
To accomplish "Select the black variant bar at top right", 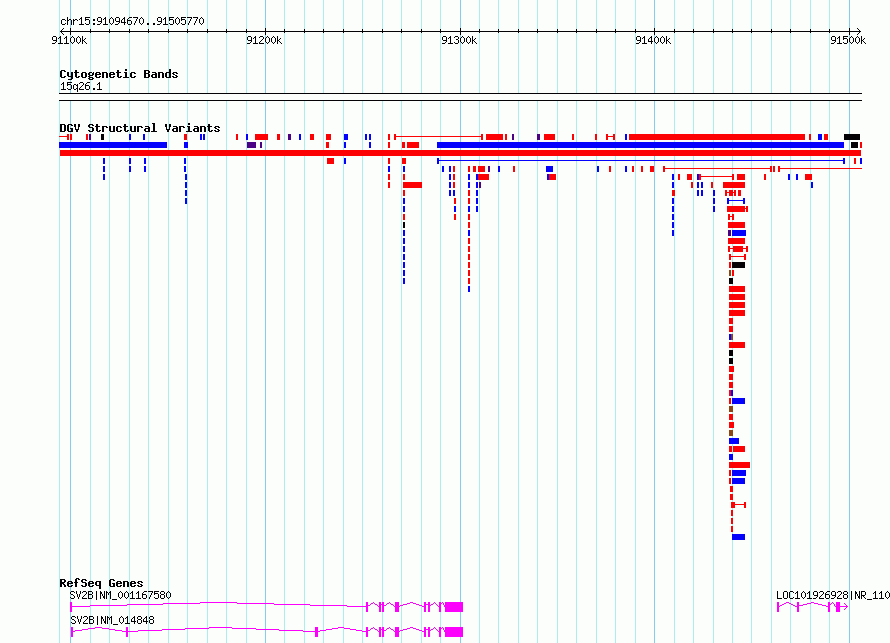I will pyautogui.click(x=852, y=137).
